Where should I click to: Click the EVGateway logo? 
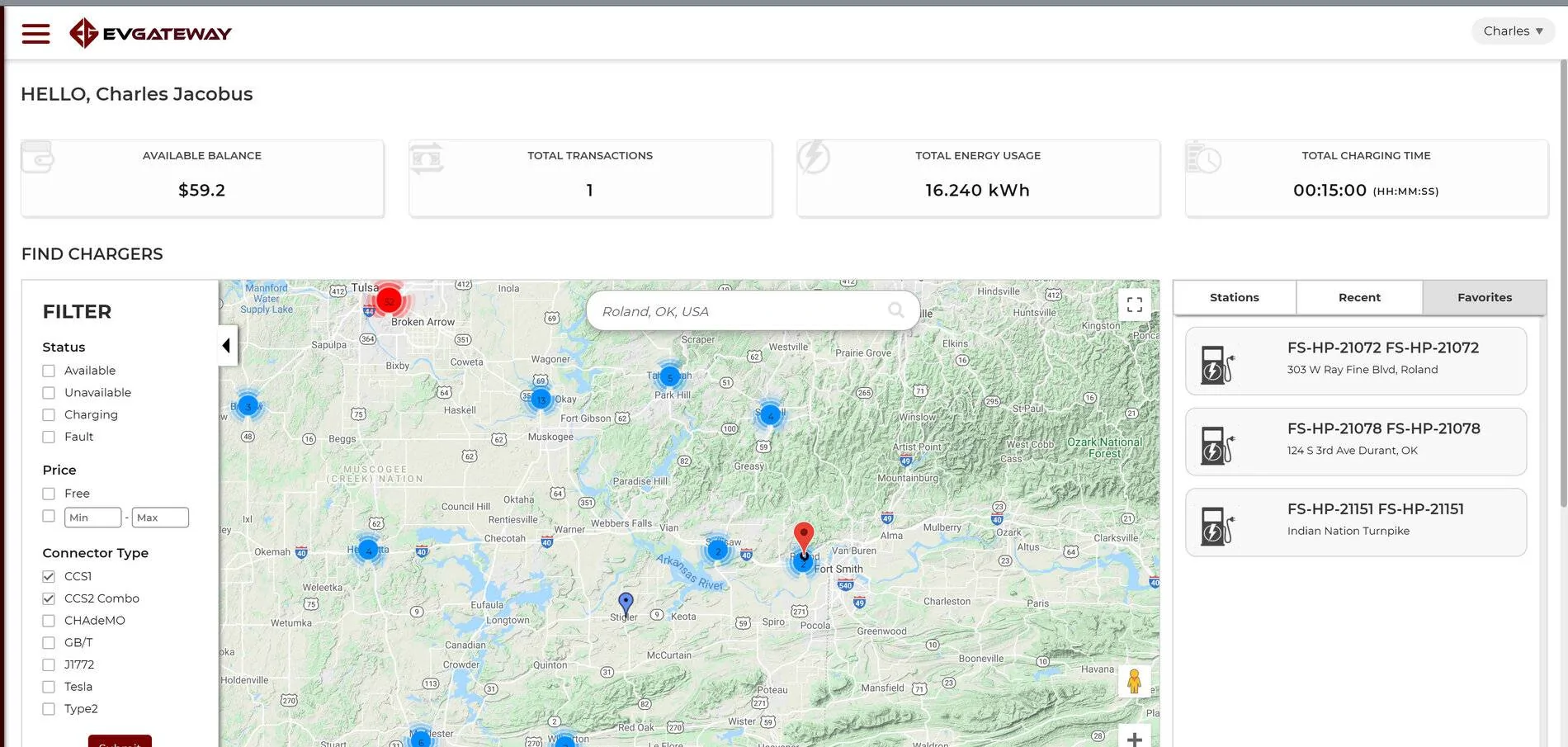150,33
